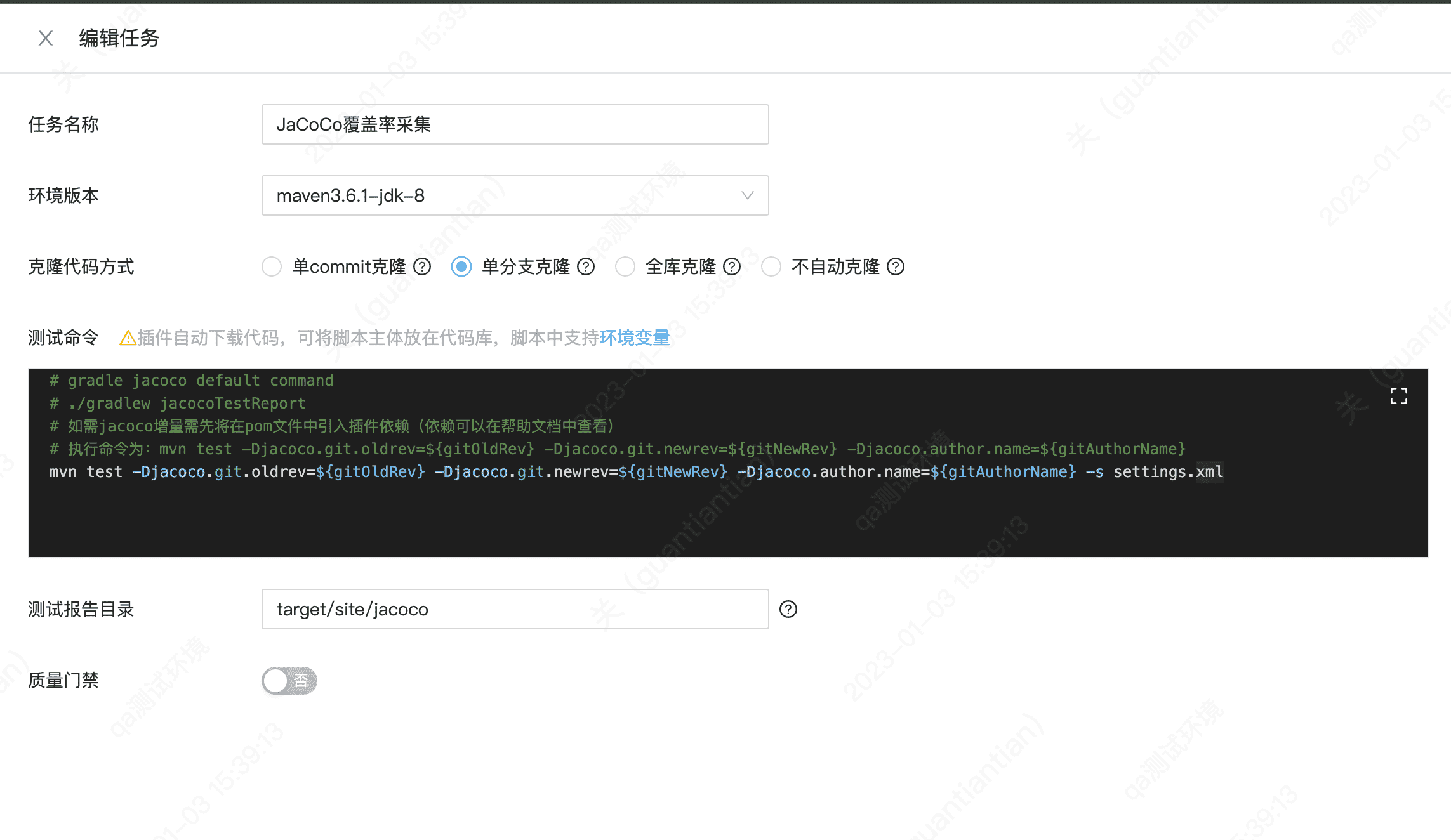Close the 编辑任务 dialog
The height and width of the screenshot is (840, 1451).
point(45,38)
